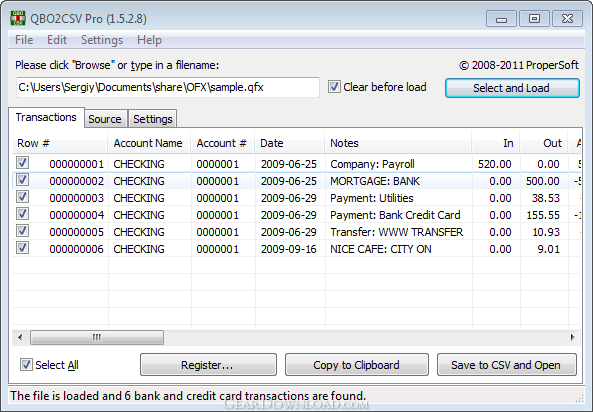Viewport: 593px width, 412px height.
Task: Click the left scroll arrow of horizontal scrollbar
Action: pos(20,337)
